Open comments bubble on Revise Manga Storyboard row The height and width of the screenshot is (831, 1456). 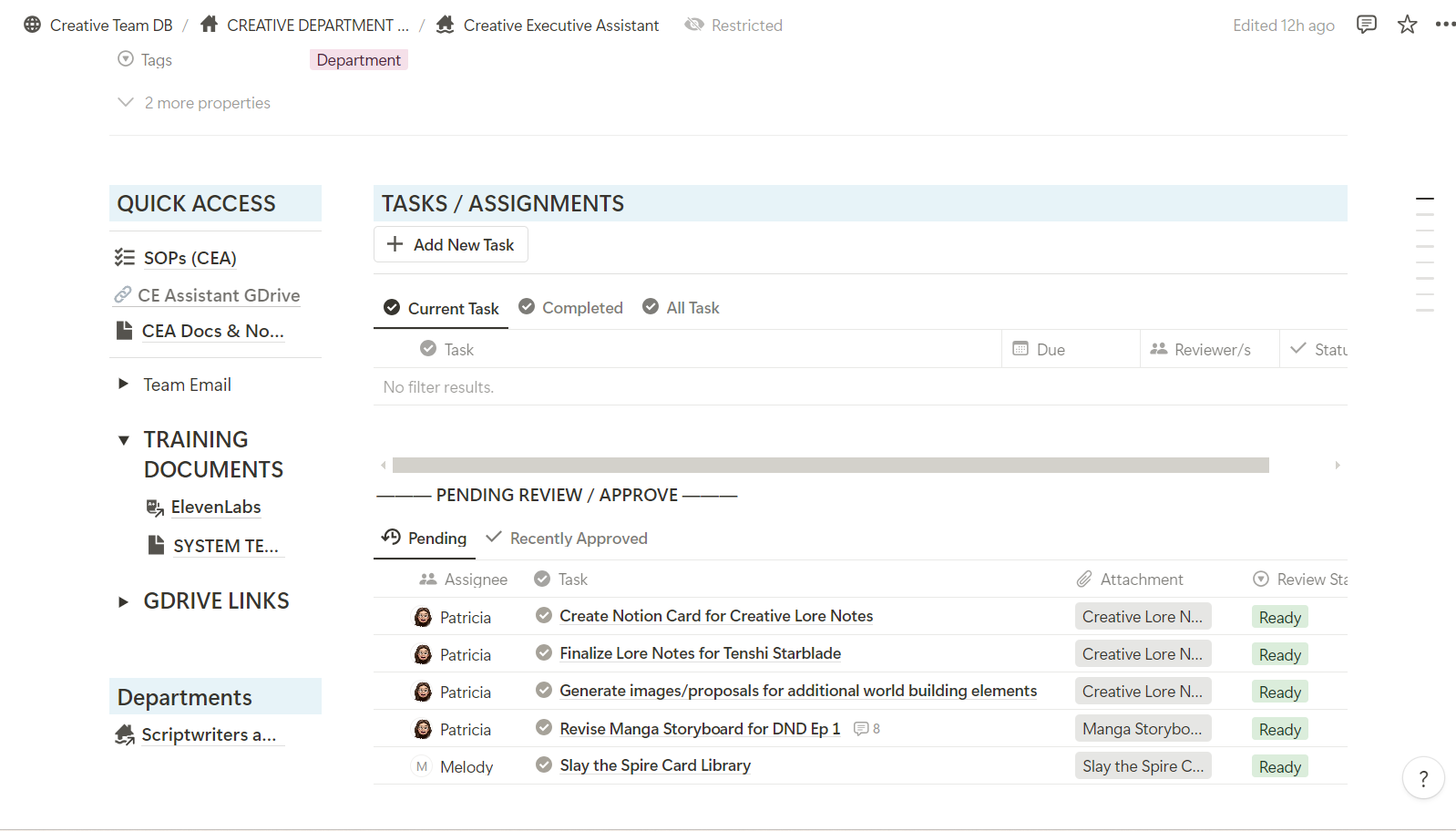click(866, 729)
